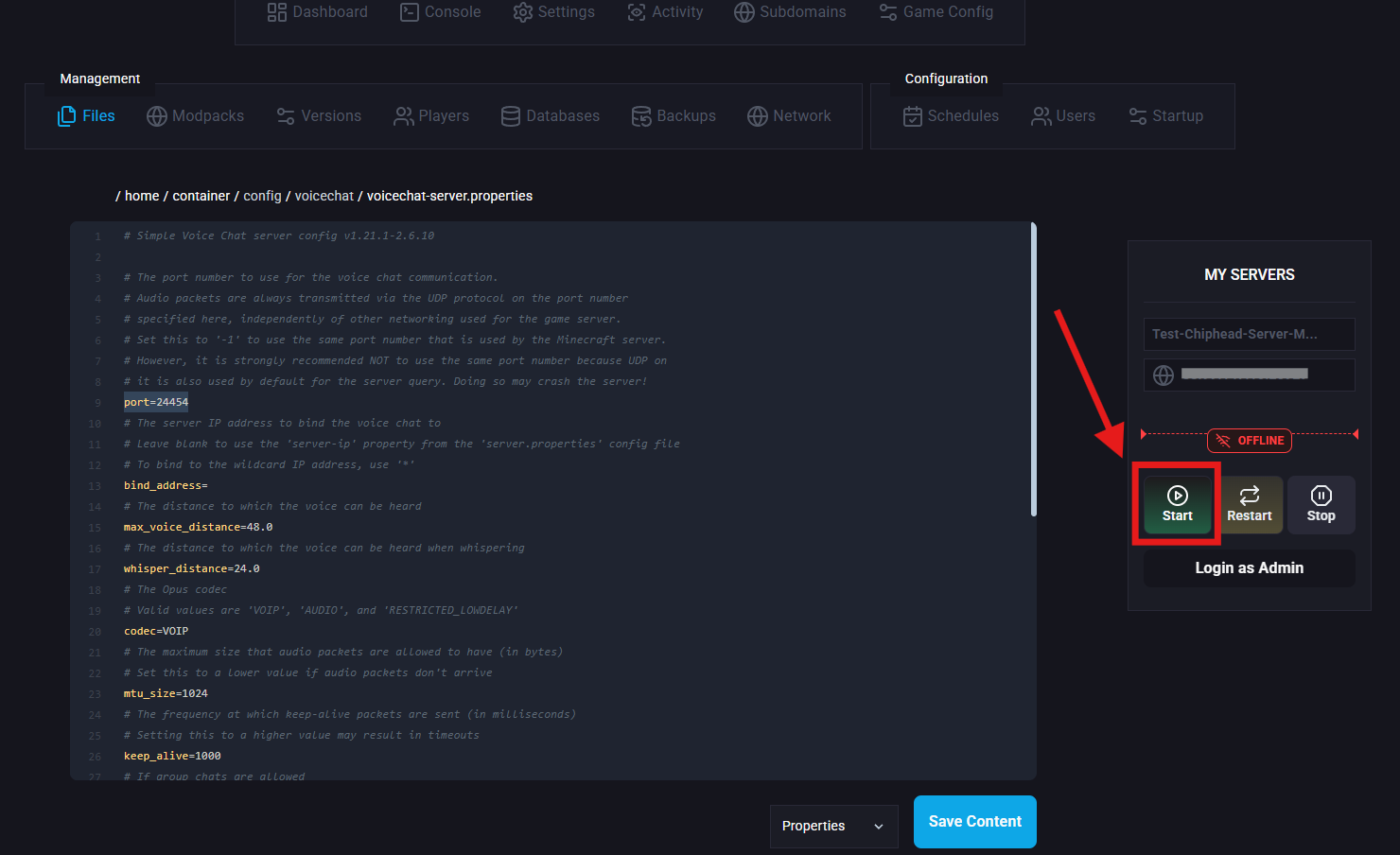The height and width of the screenshot is (855, 1400).
Task: Click the Game Config sliders icon
Action: 888,12
